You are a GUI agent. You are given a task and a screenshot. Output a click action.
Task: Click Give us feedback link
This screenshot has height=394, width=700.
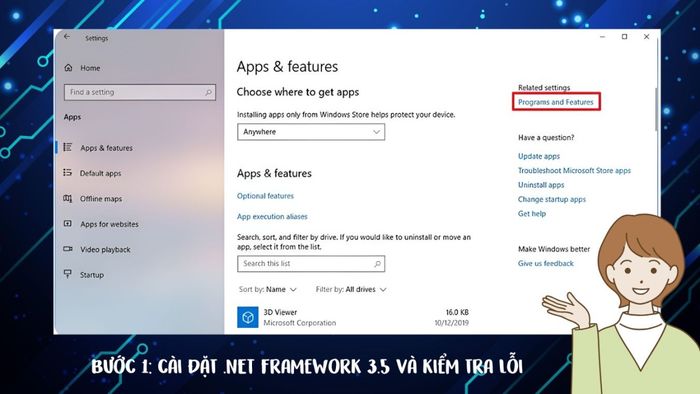[x=546, y=263]
